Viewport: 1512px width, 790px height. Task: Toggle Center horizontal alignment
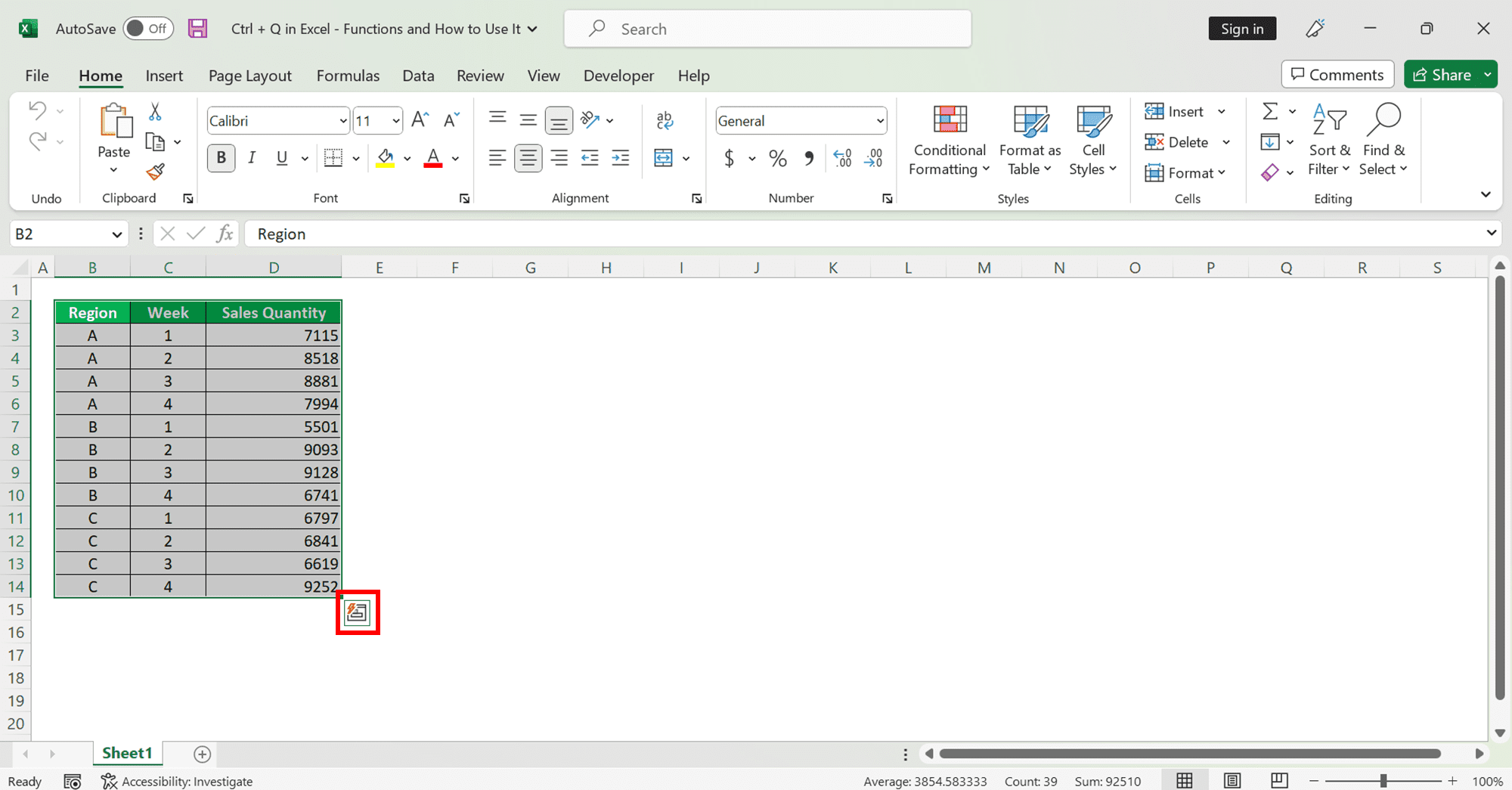528,157
